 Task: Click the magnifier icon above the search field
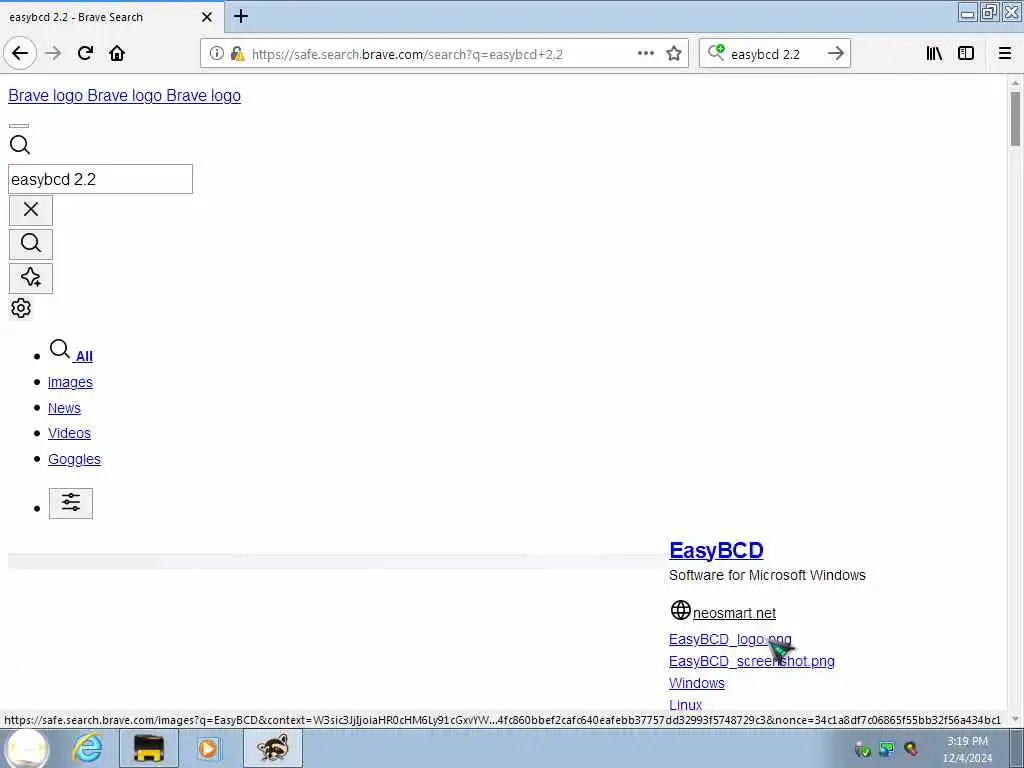[x=20, y=144]
